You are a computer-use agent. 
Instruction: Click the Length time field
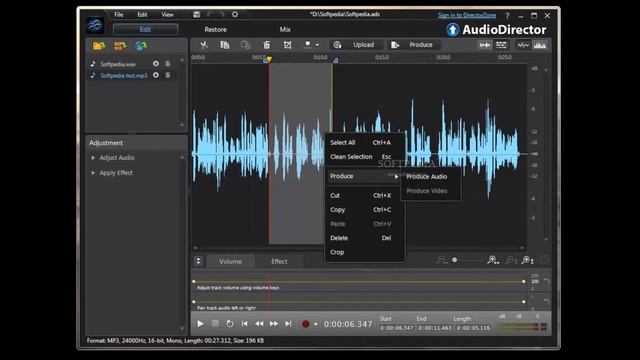473,328
